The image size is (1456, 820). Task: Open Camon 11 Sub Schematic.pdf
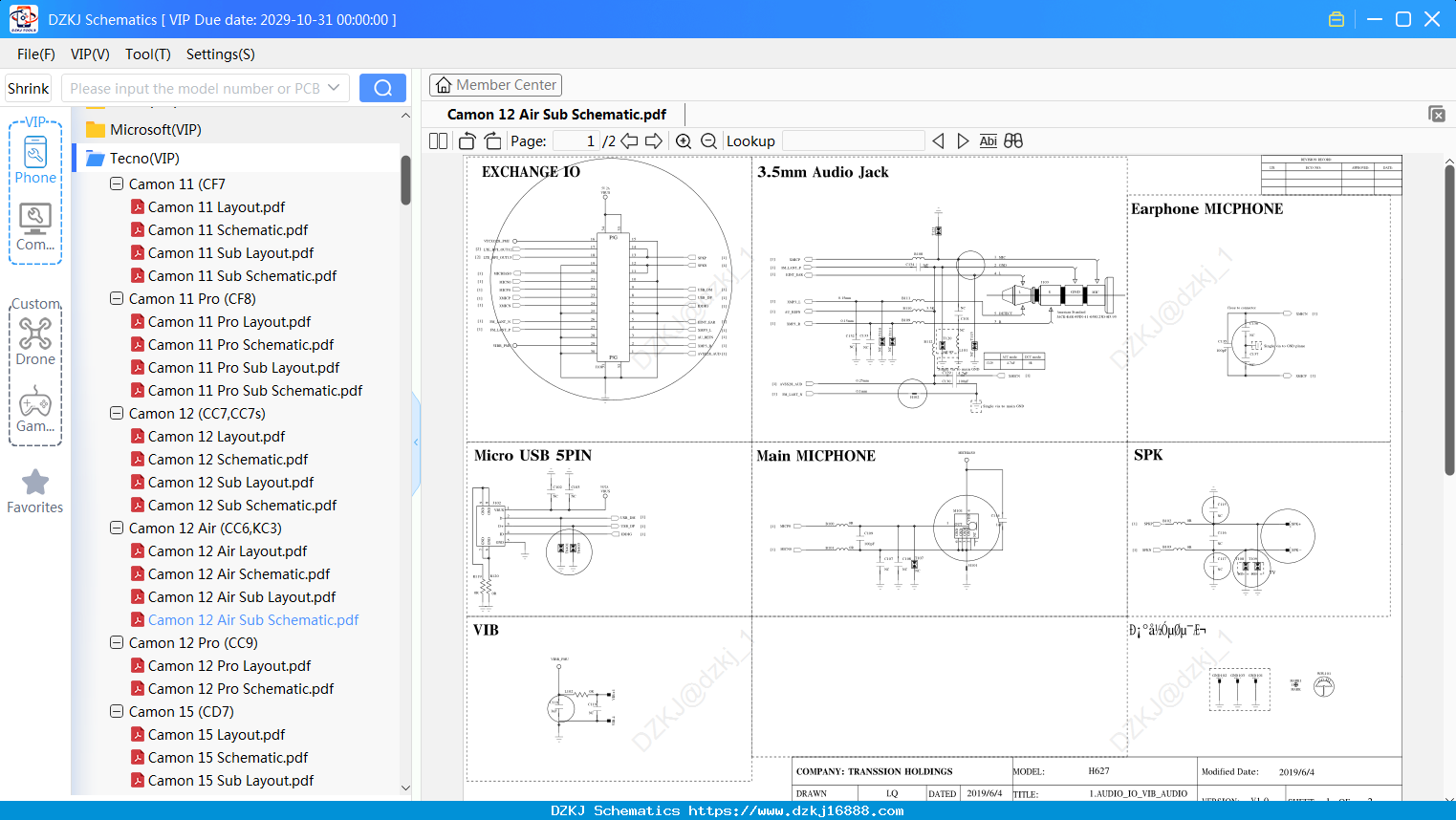(x=242, y=275)
